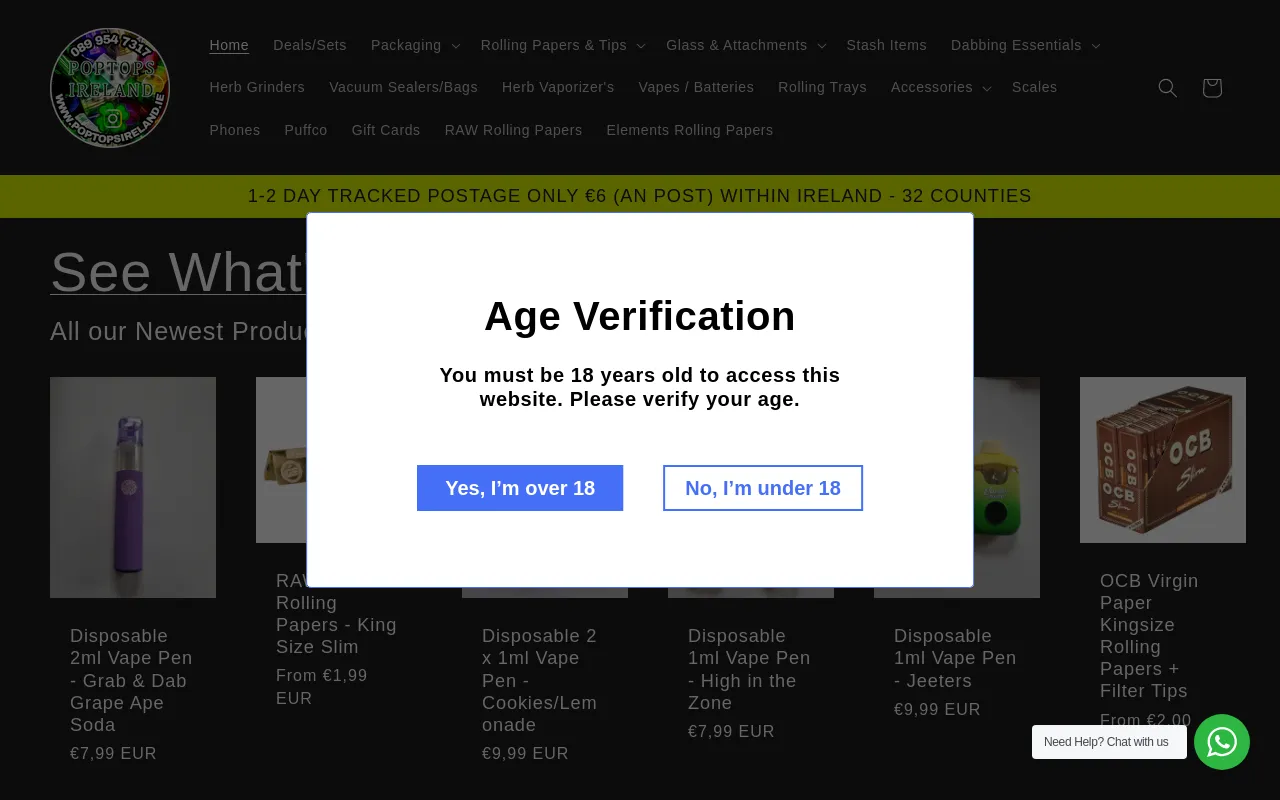This screenshot has height=800, width=1280.
Task: Select Herb Grinders in the navigation
Action: 257,87
